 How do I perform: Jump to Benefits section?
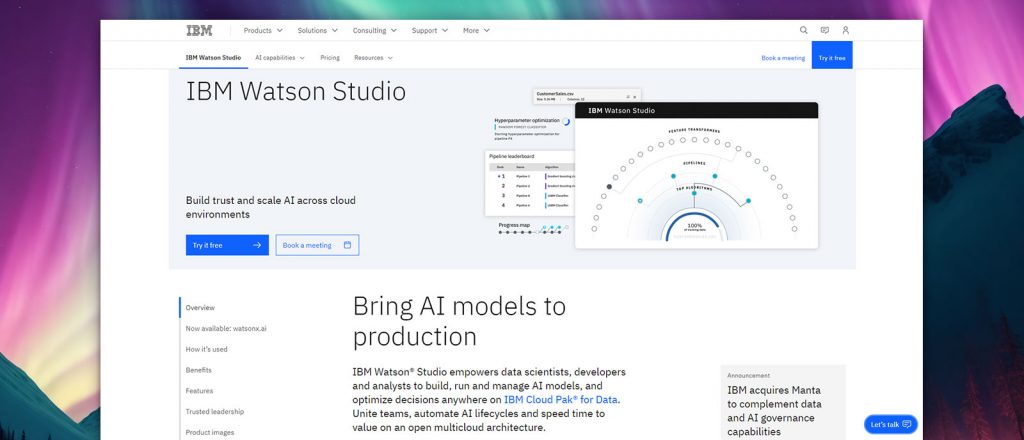point(199,370)
